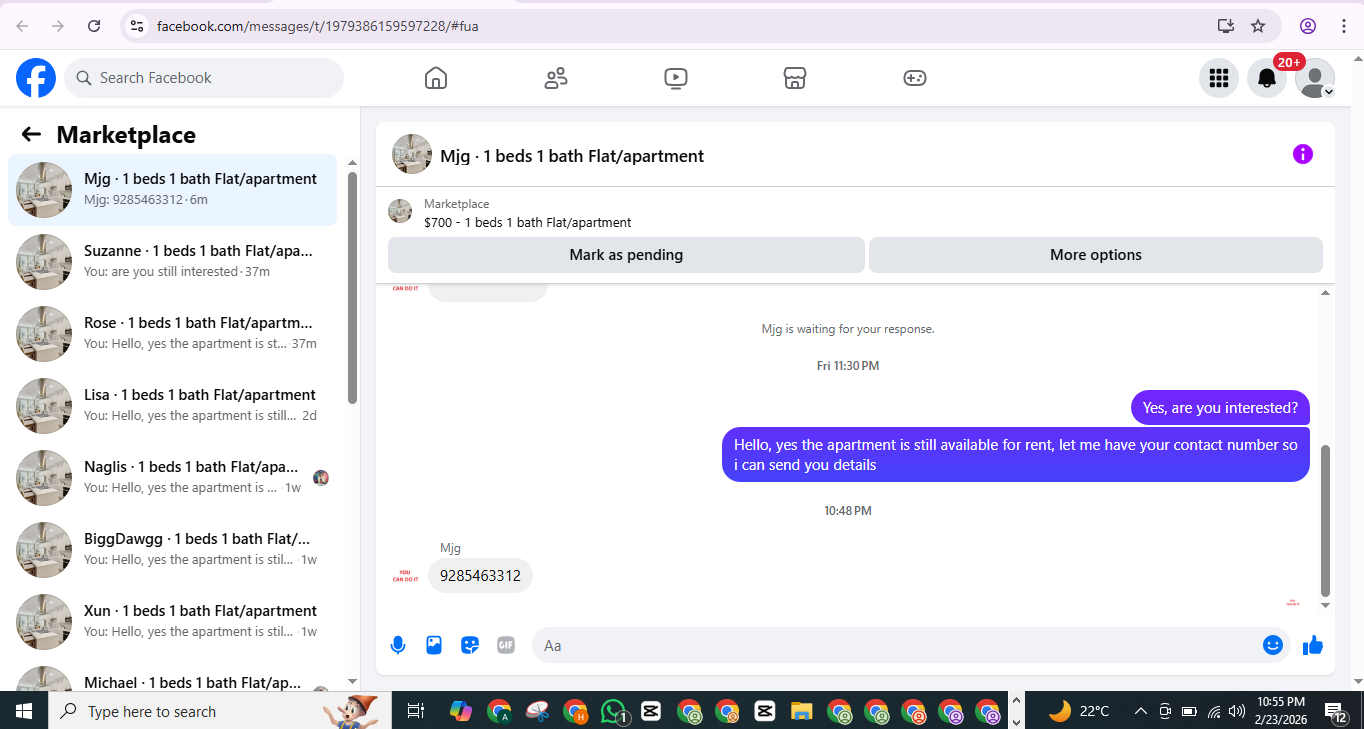Click the back arrow beside Marketplace

pos(31,135)
